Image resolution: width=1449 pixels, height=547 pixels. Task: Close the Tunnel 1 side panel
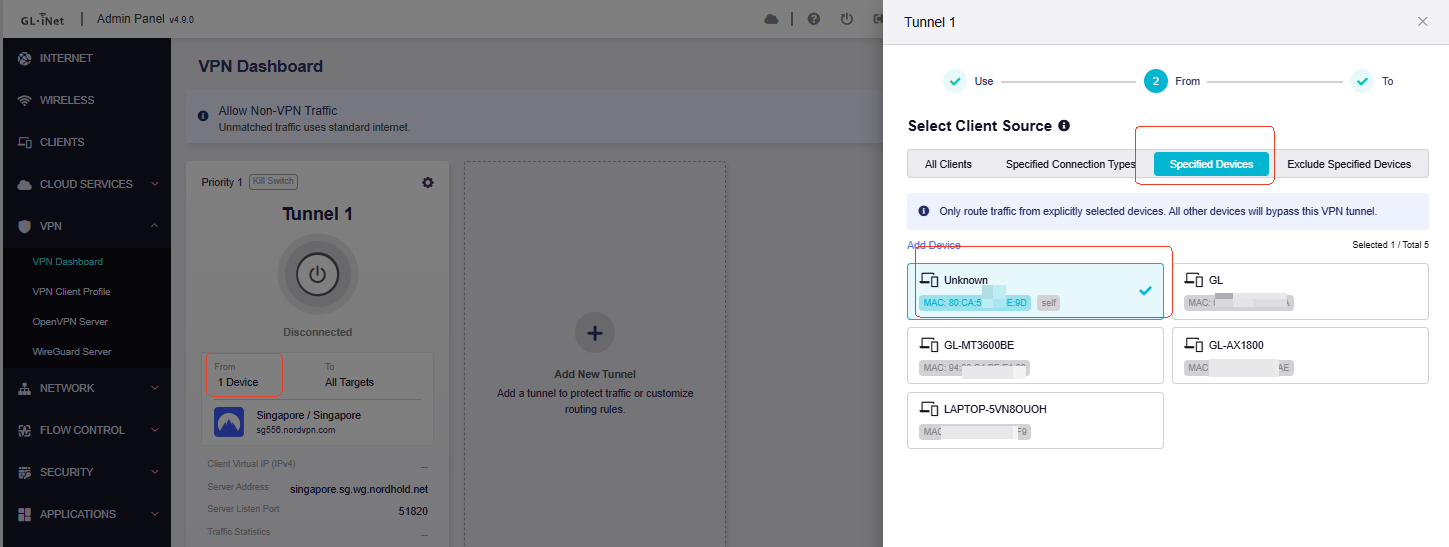[x=1422, y=21]
